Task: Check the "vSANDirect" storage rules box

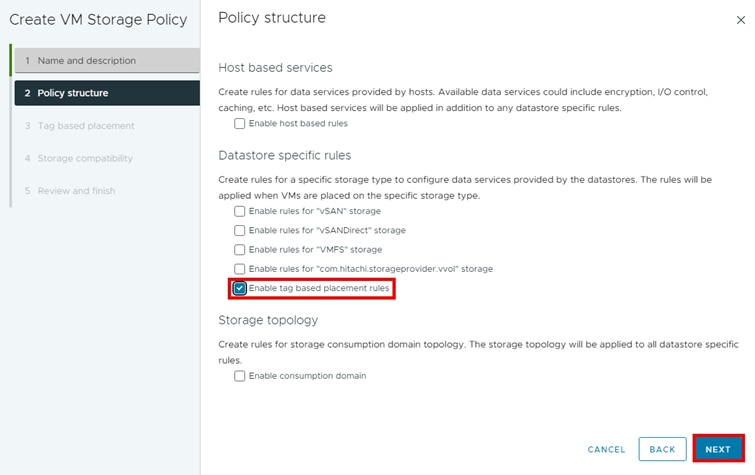Action: coord(239,231)
